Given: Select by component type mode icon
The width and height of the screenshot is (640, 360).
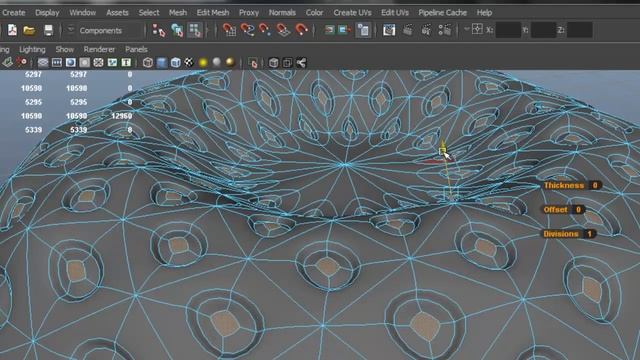Looking at the screenshot, I should 195,30.
